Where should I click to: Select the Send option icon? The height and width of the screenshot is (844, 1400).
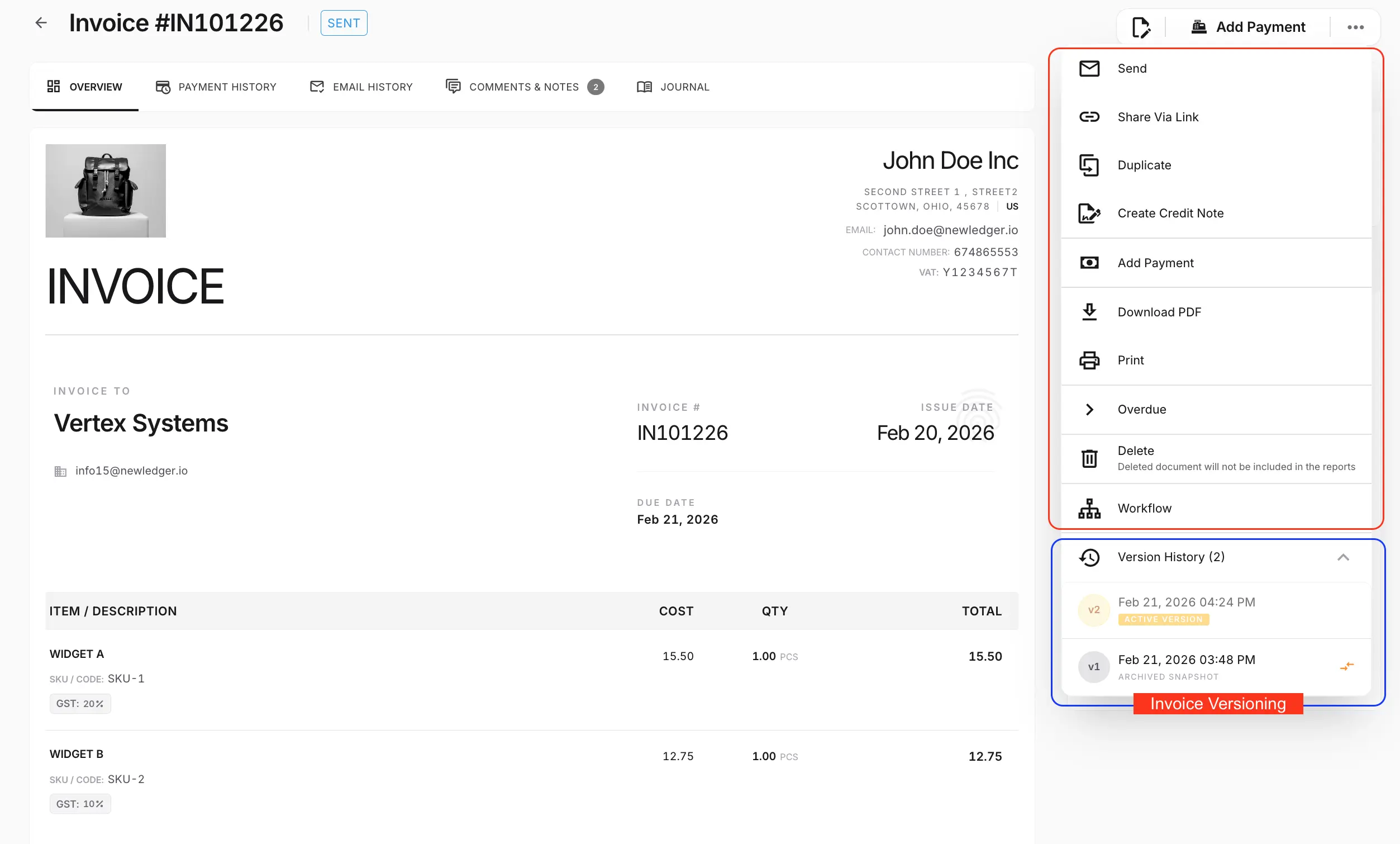[1090, 68]
